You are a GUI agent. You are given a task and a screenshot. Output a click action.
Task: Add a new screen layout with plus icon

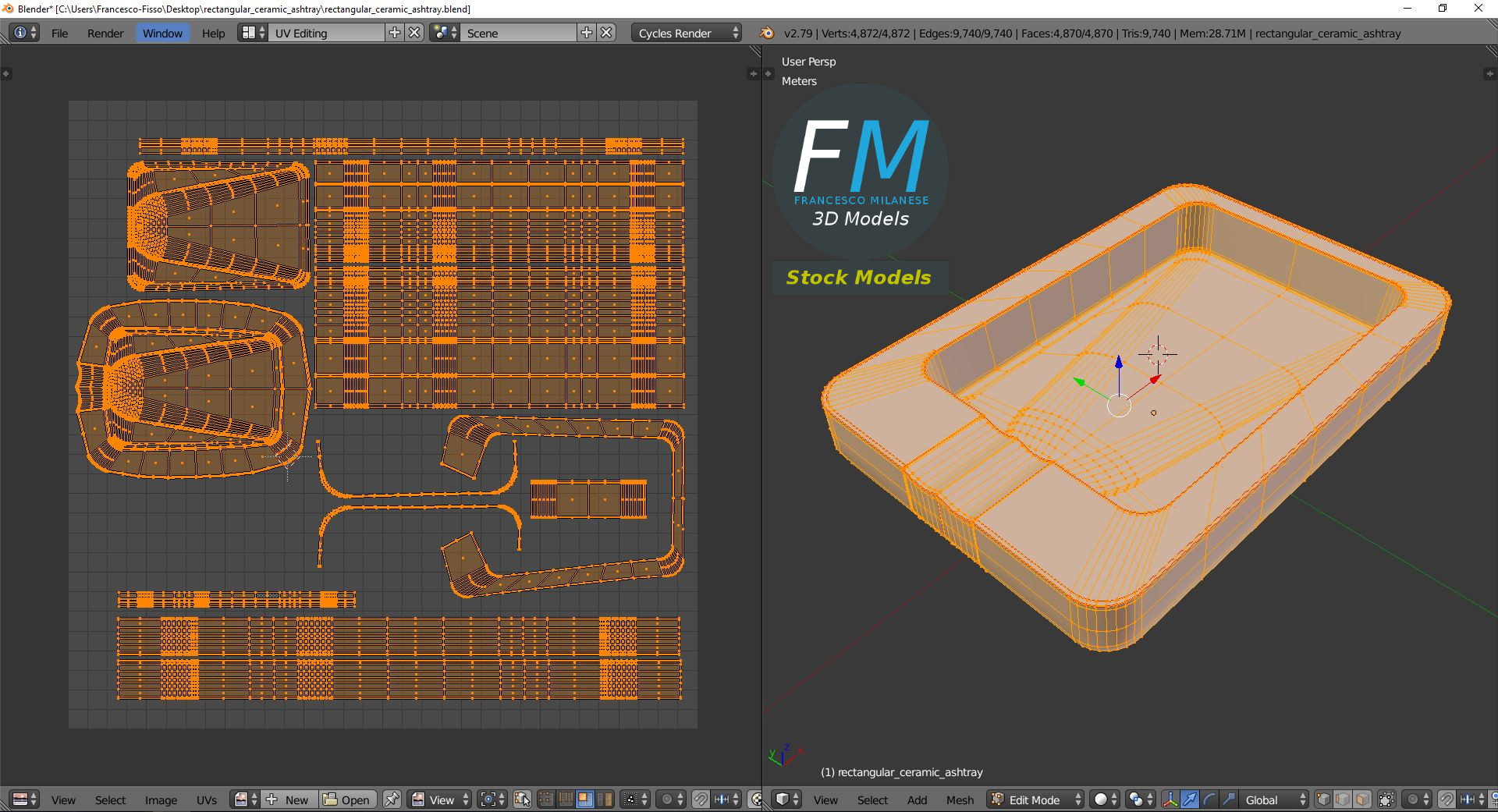[x=395, y=33]
